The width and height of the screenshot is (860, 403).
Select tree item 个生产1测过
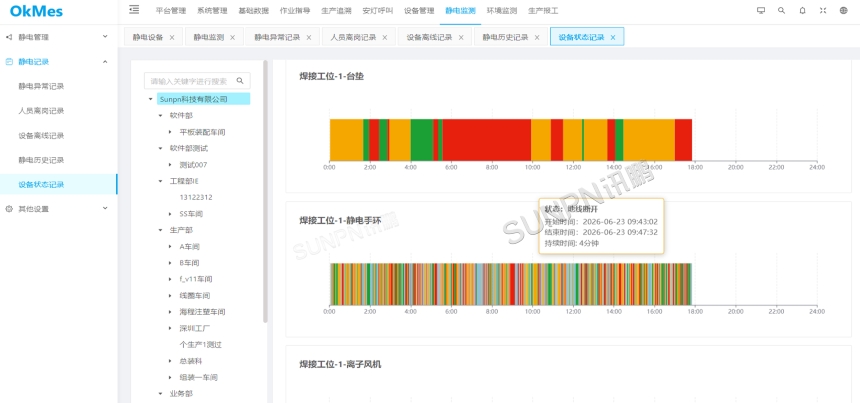coord(201,345)
